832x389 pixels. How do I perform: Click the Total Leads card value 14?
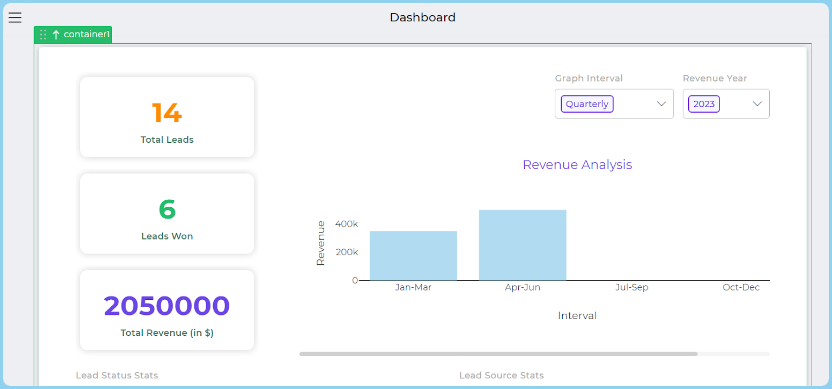167,113
